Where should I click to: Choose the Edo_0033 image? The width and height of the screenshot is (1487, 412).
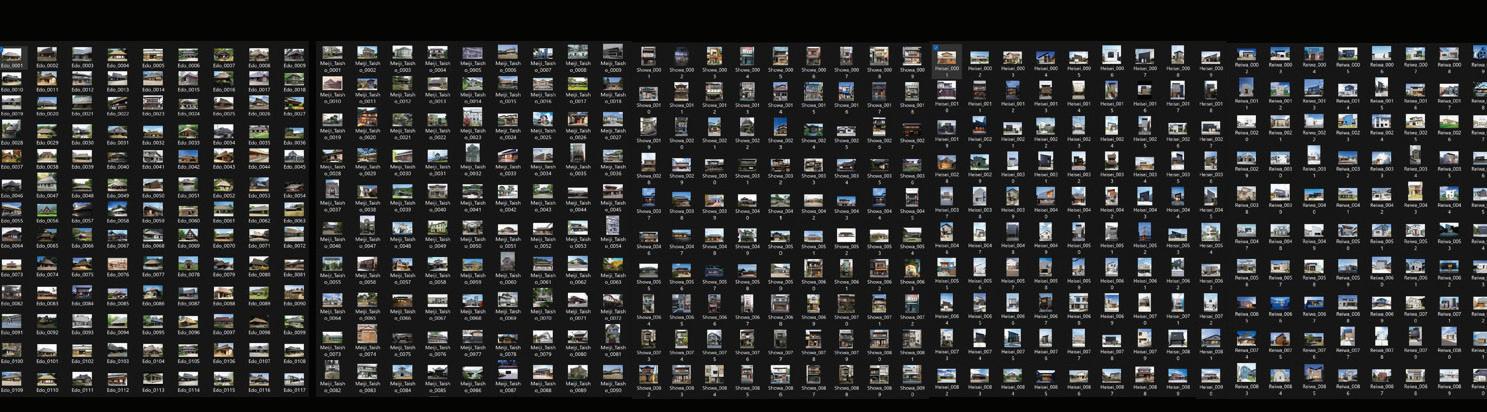[x=188, y=131]
